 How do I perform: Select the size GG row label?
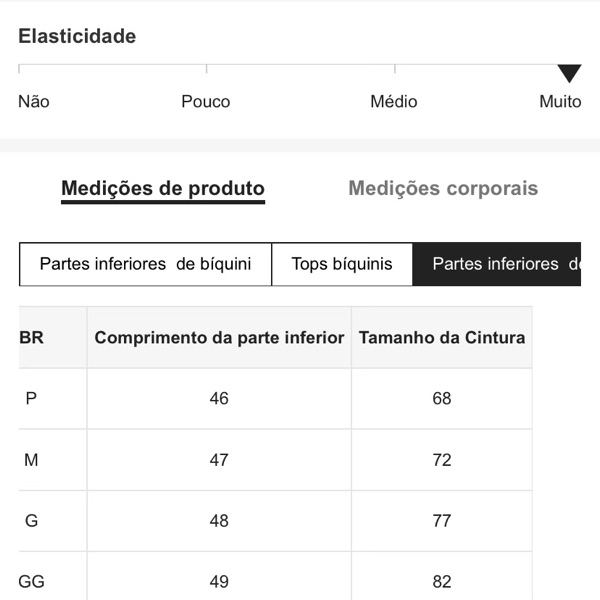point(32,581)
